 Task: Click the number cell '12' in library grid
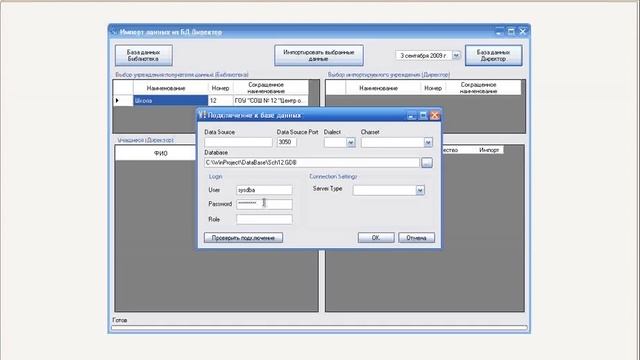coord(220,100)
